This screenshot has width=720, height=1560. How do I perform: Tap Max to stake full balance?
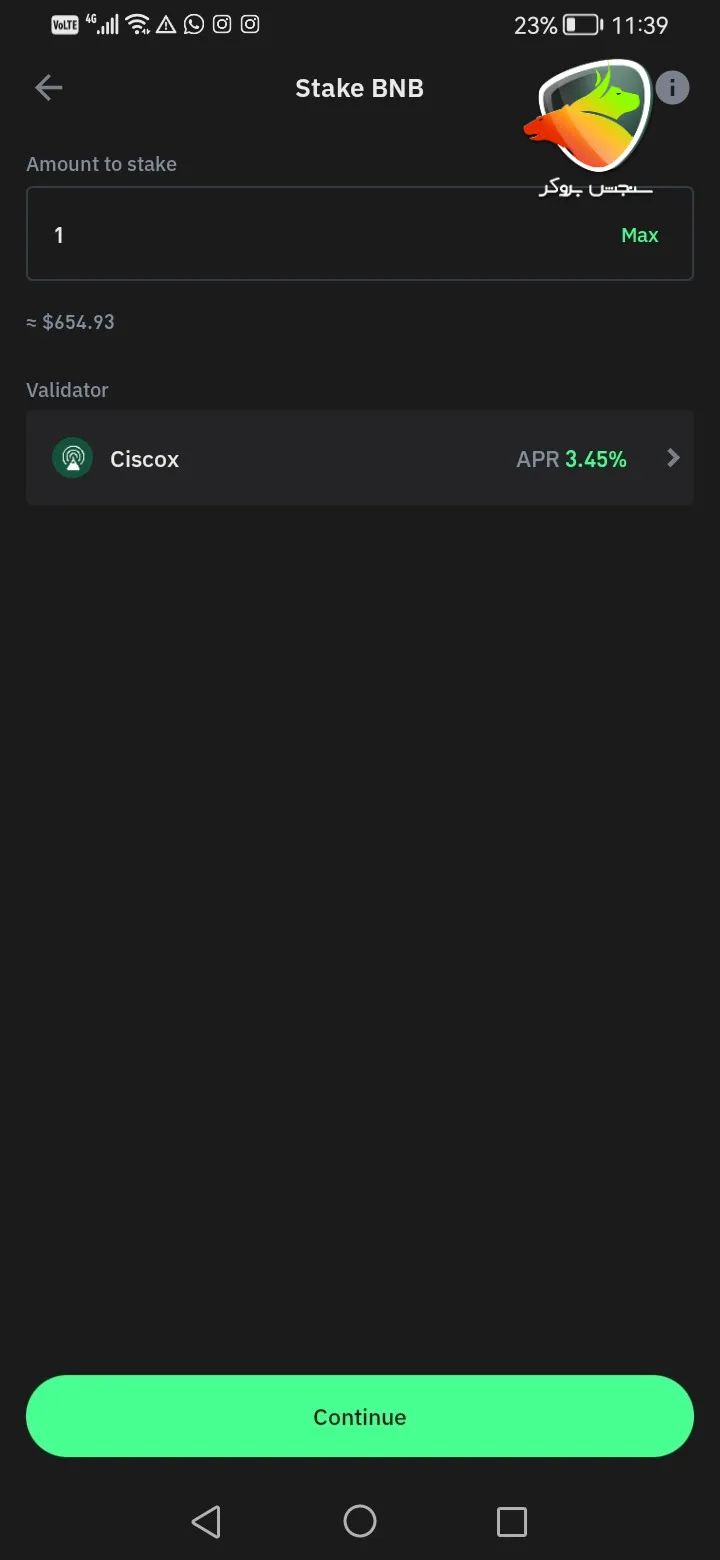(x=639, y=234)
